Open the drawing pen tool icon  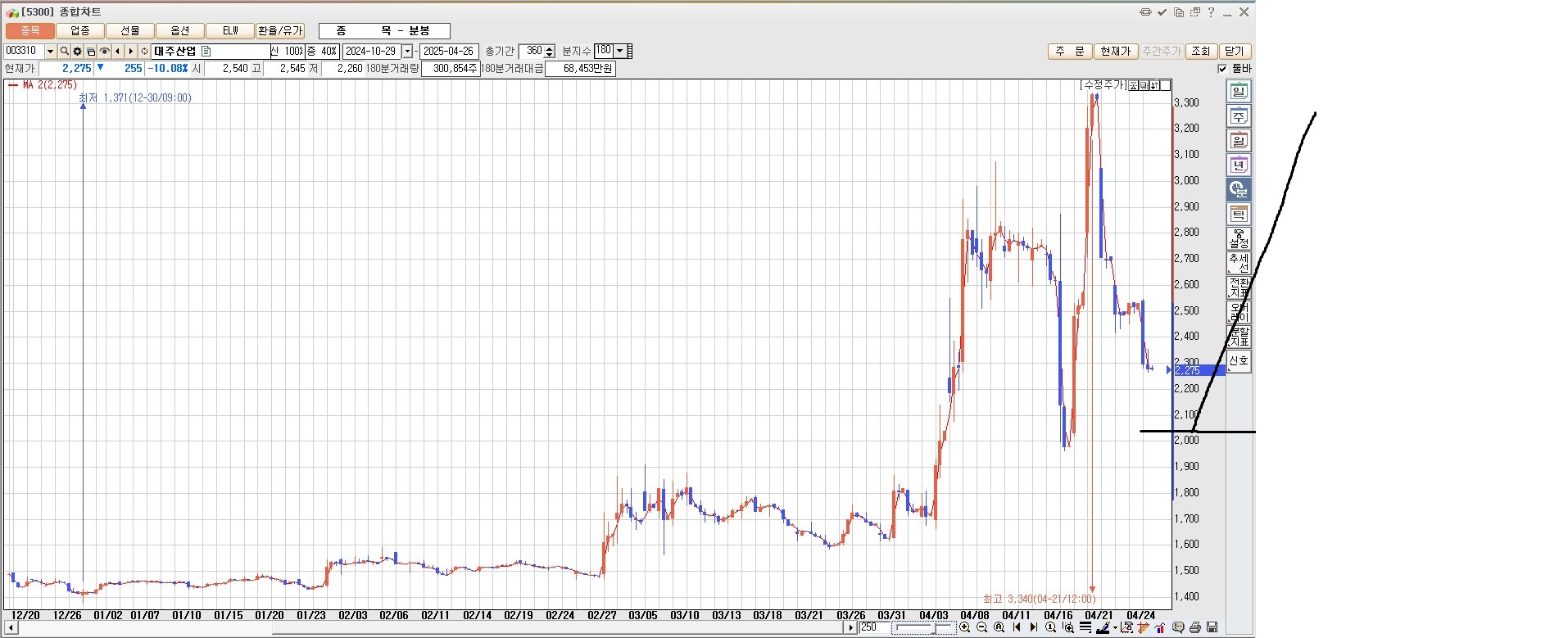(1103, 628)
